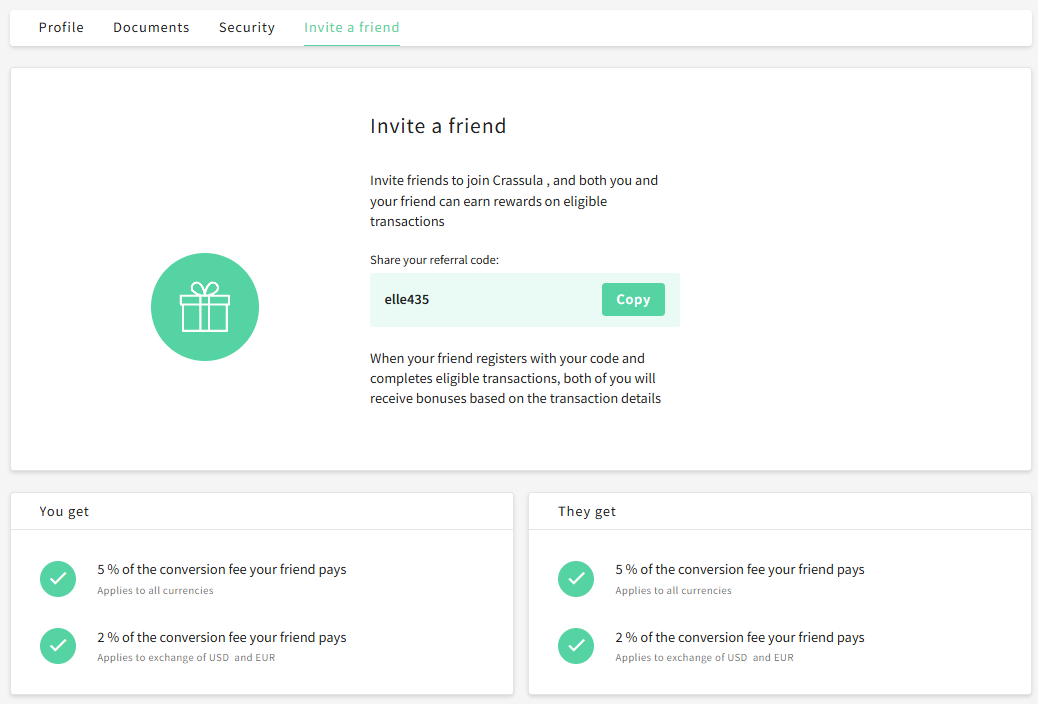Select the Invite a friend tab
This screenshot has width=1038, height=704.
[x=351, y=27]
